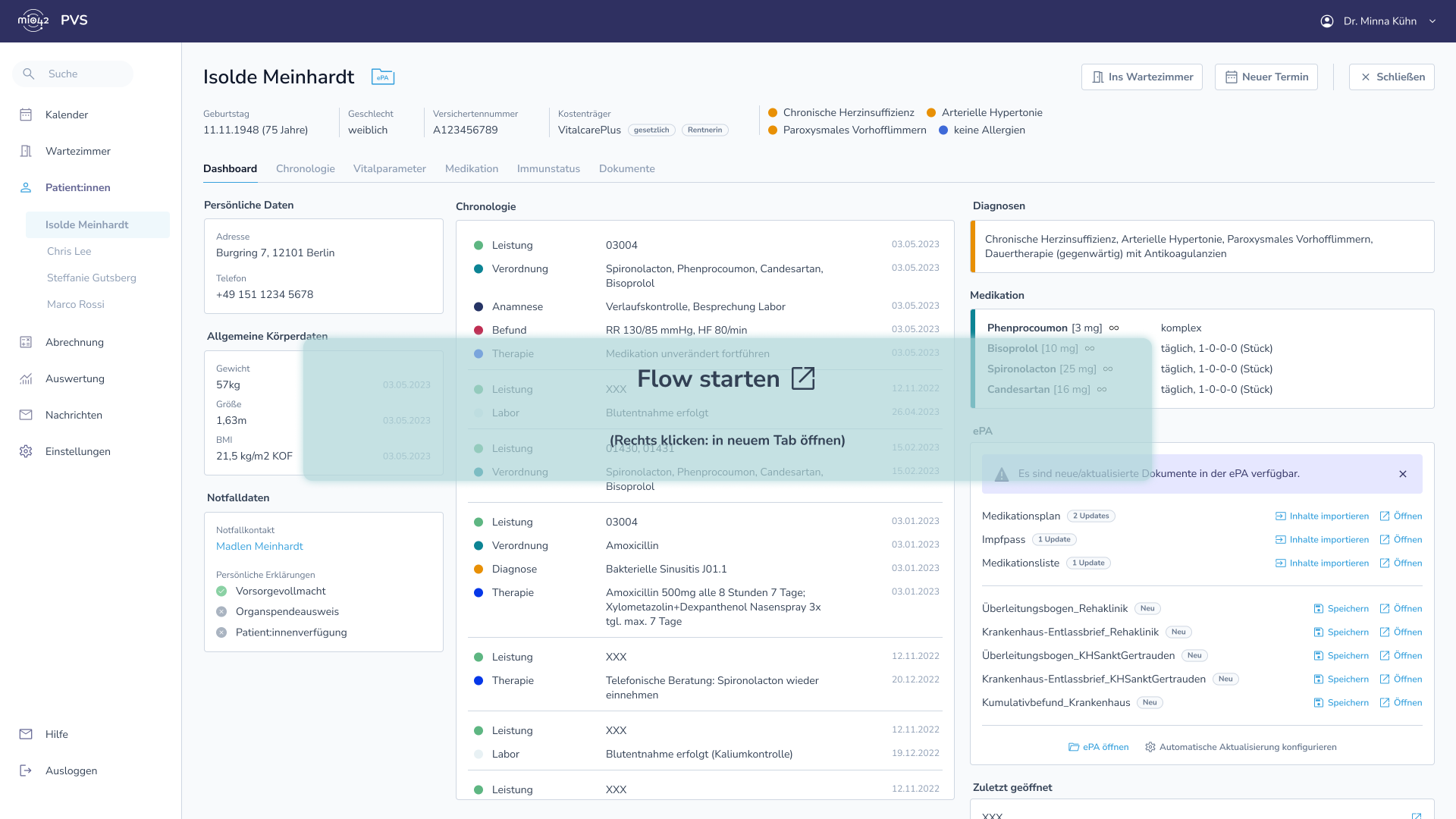Click the Vorsorgevollmacht green check status
Screen dimensions: 1456x819
221,591
